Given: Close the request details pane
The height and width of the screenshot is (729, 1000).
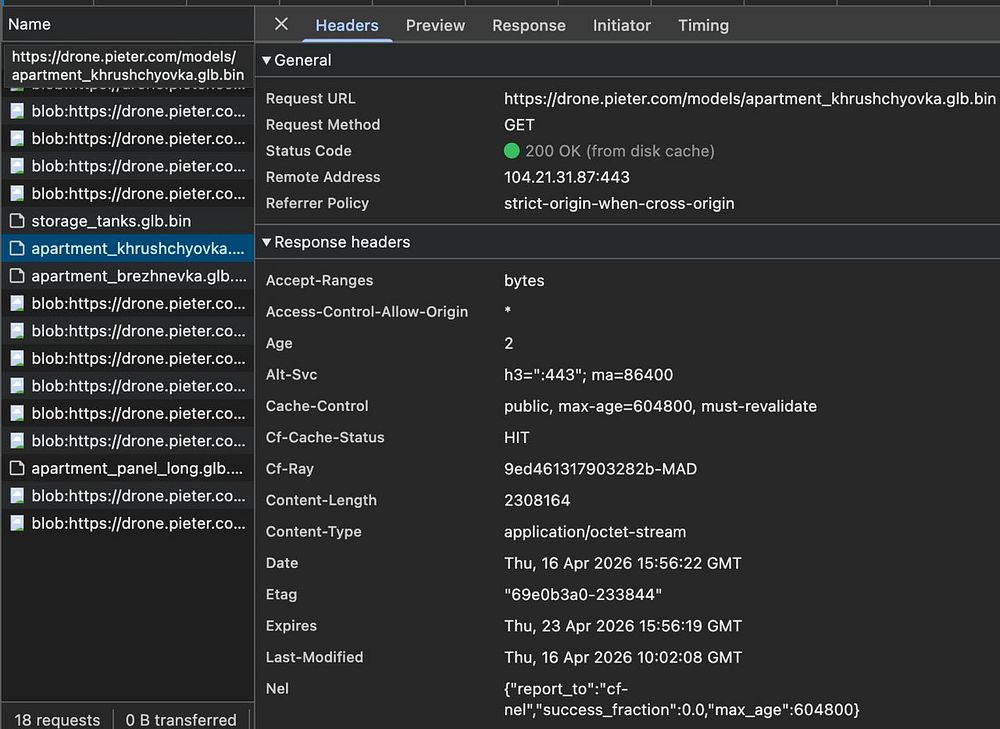Looking at the screenshot, I should [x=281, y=25].
